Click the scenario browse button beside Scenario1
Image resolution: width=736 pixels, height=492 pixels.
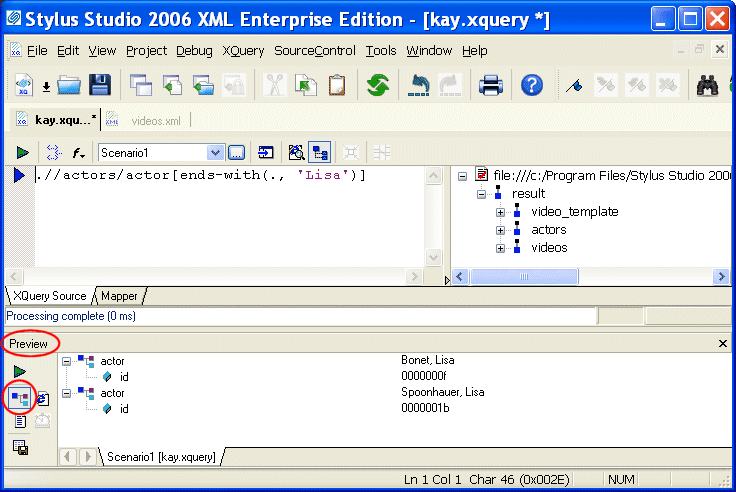237,153
